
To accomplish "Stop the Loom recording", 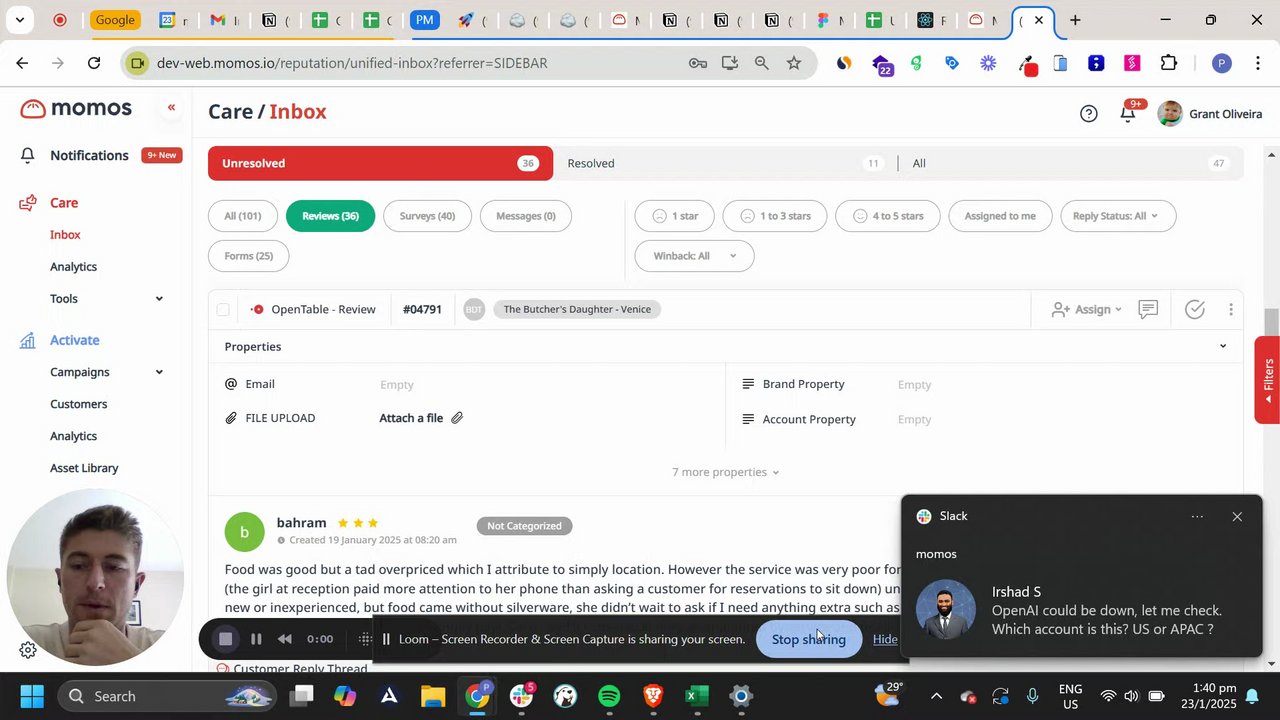I will (x=226, y=639).
